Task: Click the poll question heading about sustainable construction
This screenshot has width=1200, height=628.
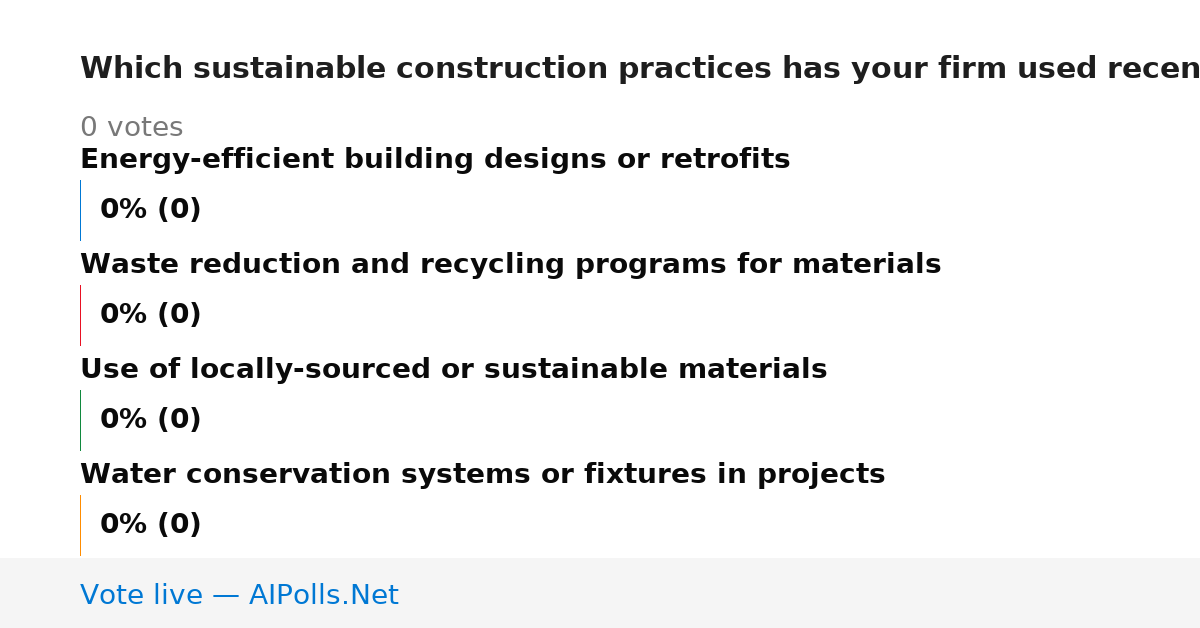Action: [640, 69]
